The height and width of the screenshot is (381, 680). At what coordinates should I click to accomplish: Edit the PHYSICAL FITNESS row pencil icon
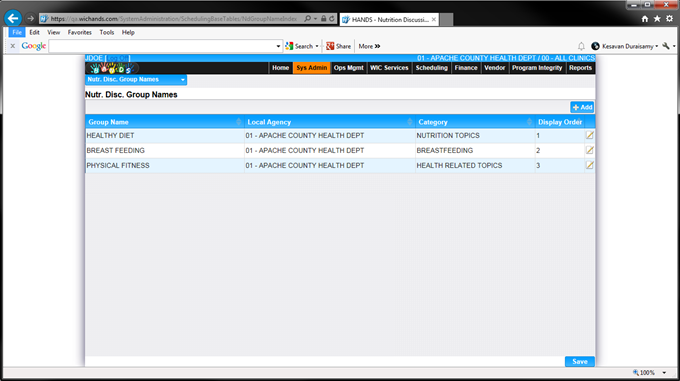[x=589, y=165]
